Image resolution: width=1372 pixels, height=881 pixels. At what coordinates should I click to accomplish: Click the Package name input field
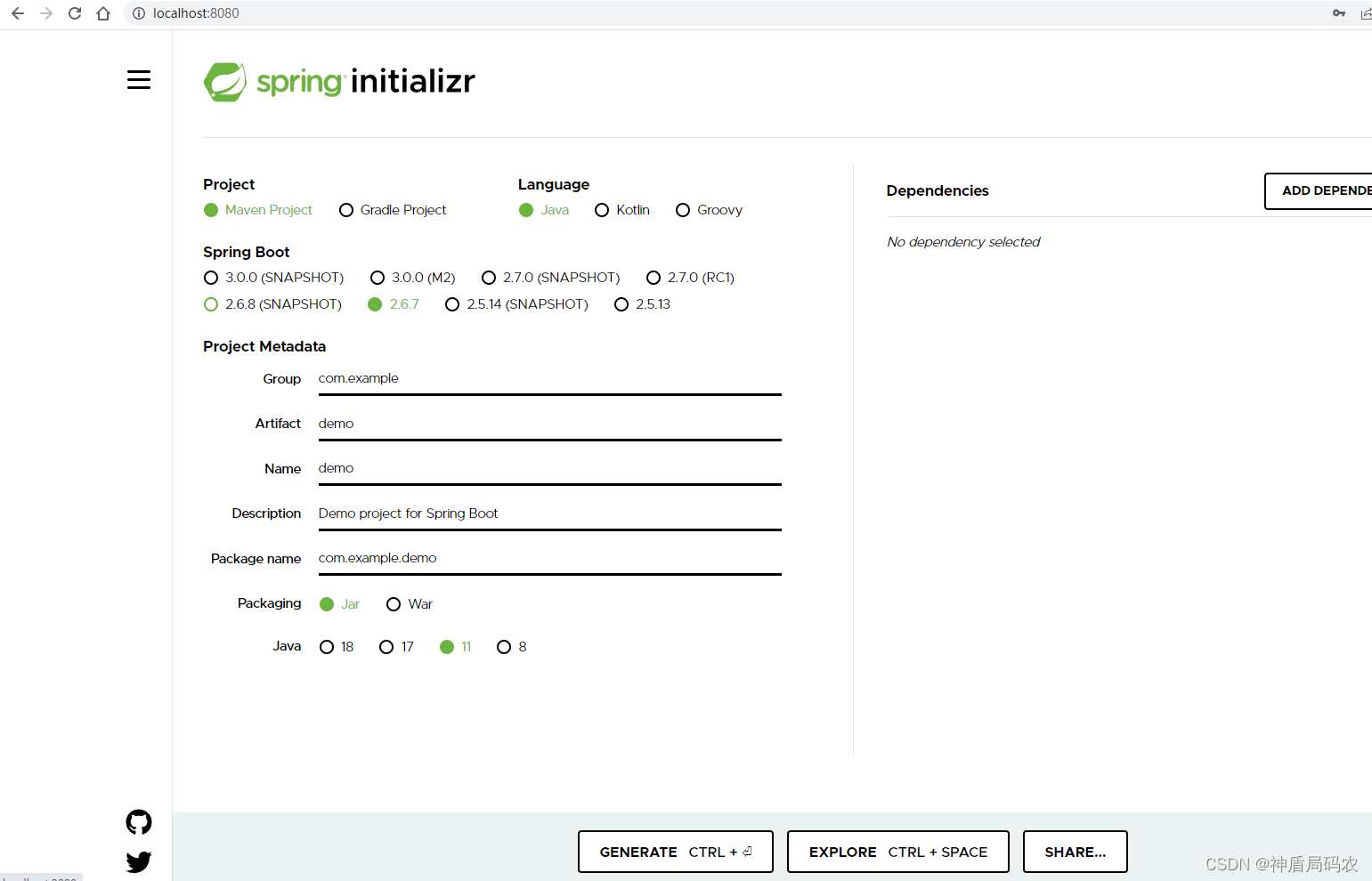pos(550,559)
